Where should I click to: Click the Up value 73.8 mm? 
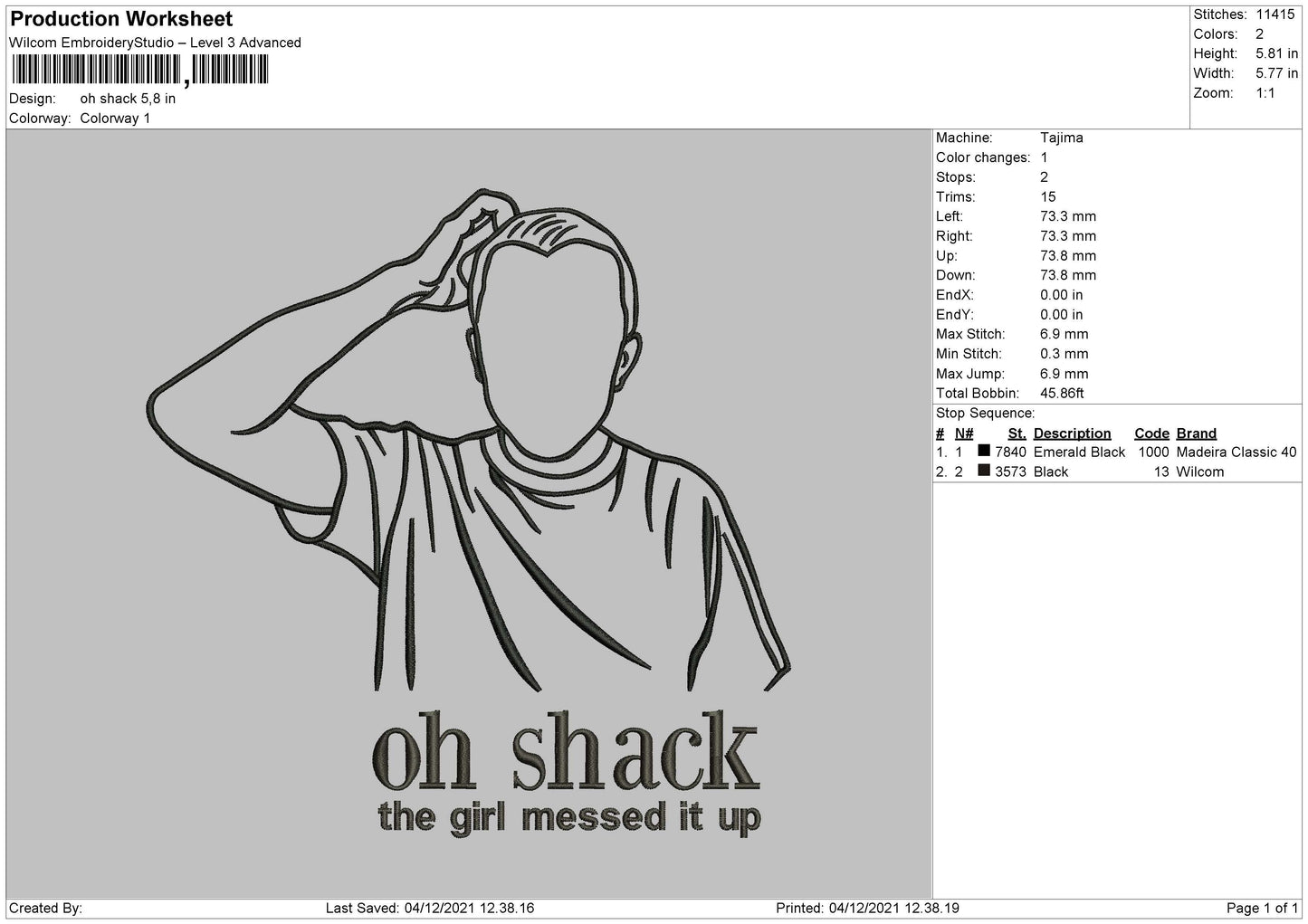(x=1068, y=256)
